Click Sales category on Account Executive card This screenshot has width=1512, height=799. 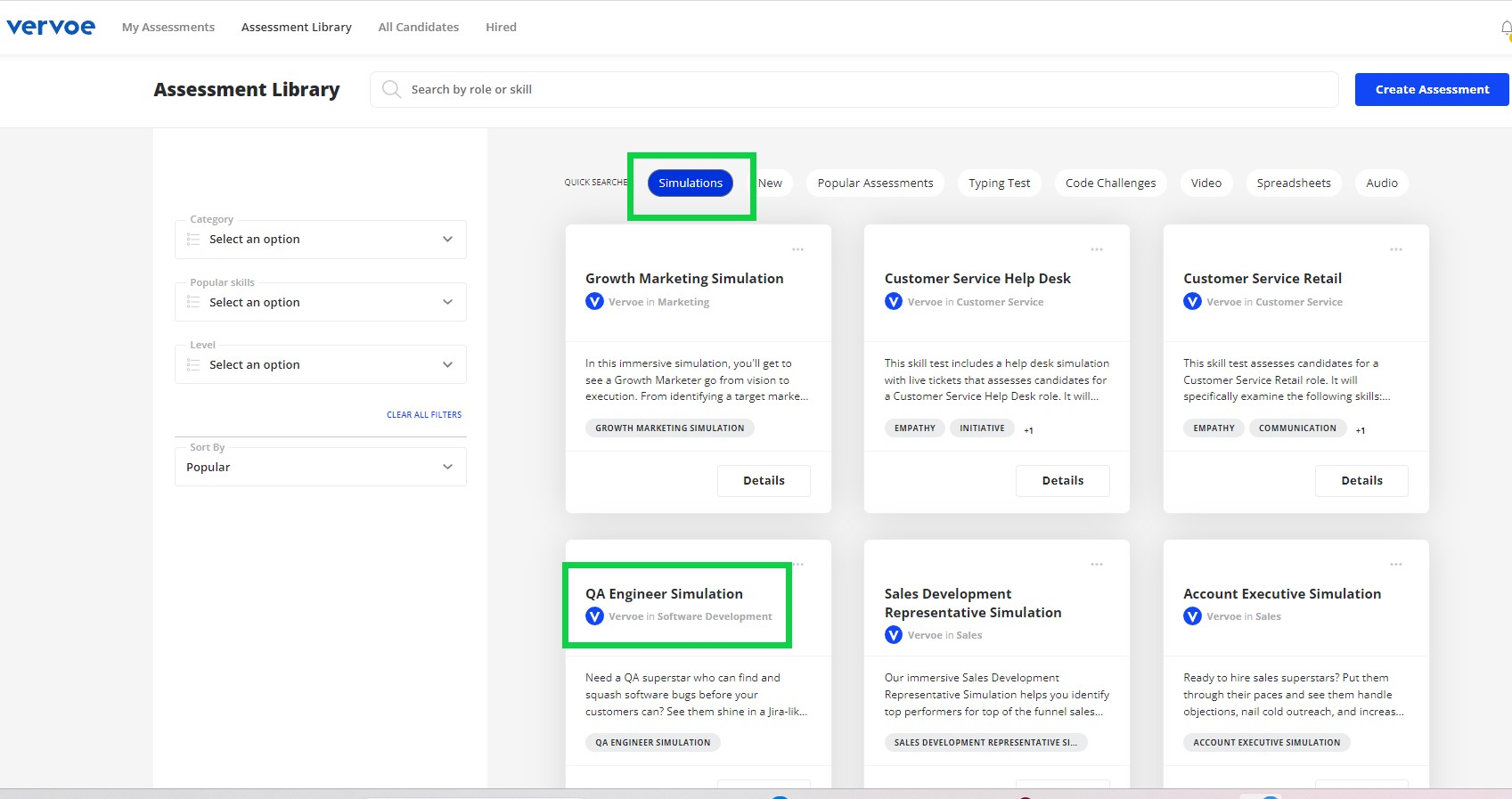(x=1268, y=616)
